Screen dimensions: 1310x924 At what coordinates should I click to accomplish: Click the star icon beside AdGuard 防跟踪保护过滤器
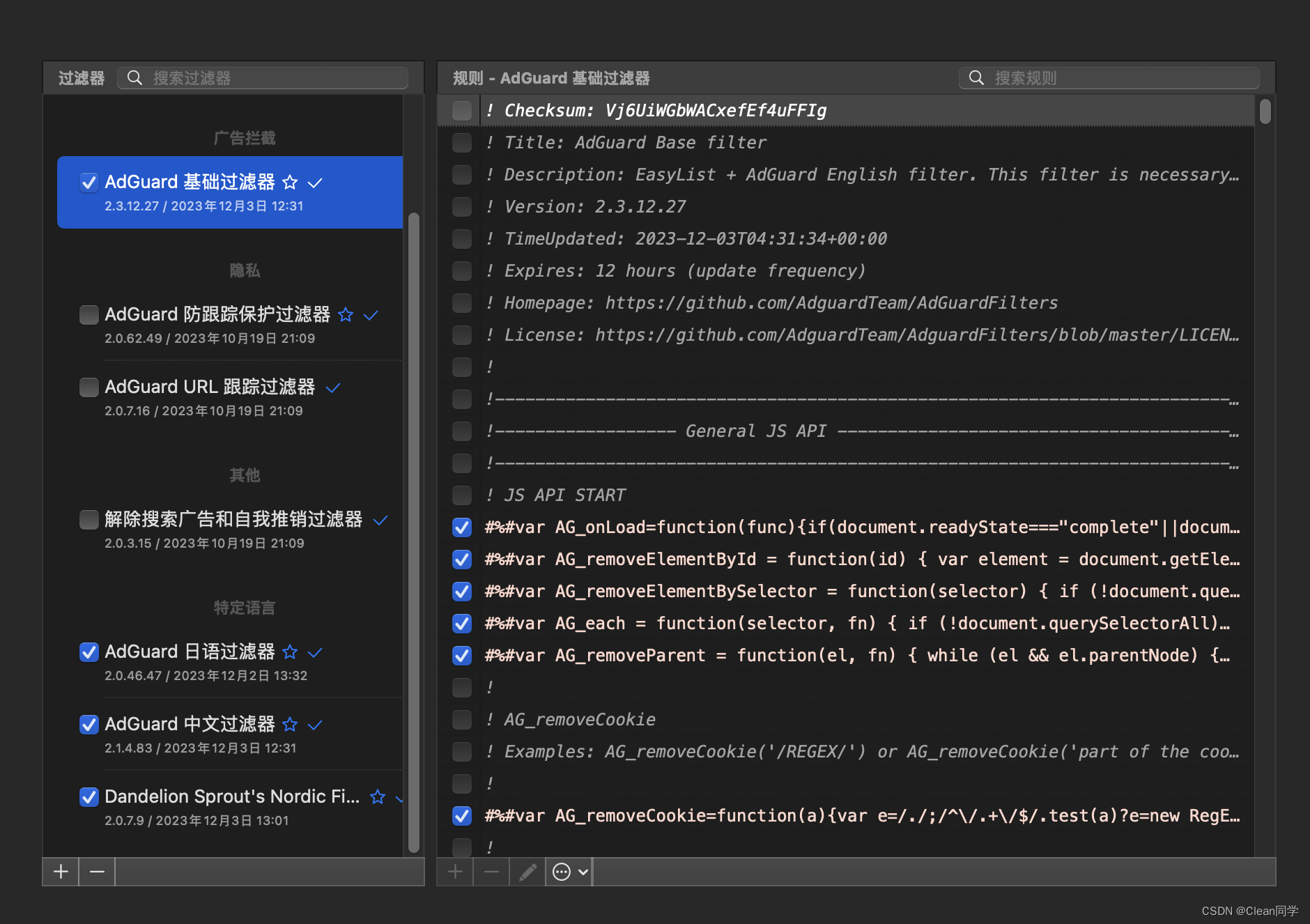click(x=346, y=315)
